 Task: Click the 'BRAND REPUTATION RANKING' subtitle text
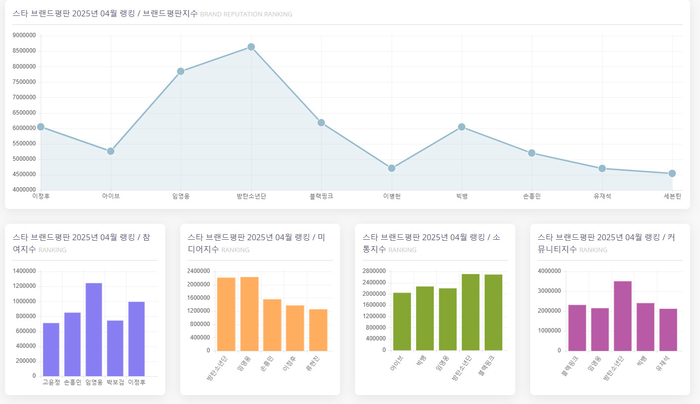point(246,14)
